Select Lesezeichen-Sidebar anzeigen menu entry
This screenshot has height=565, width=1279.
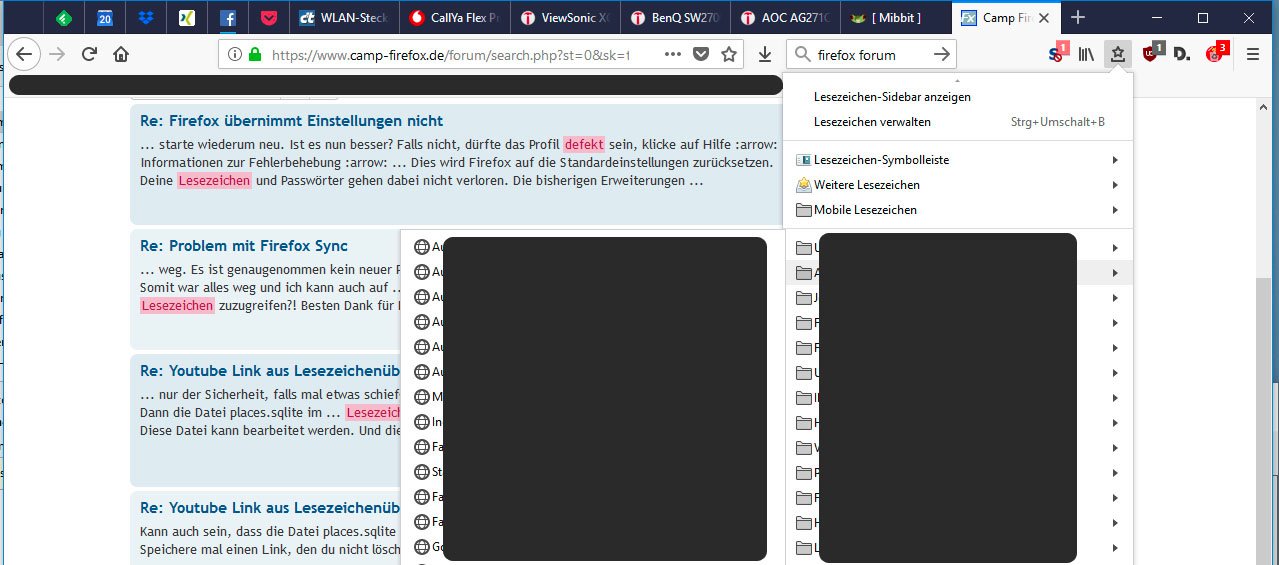[x=892, y=97]
